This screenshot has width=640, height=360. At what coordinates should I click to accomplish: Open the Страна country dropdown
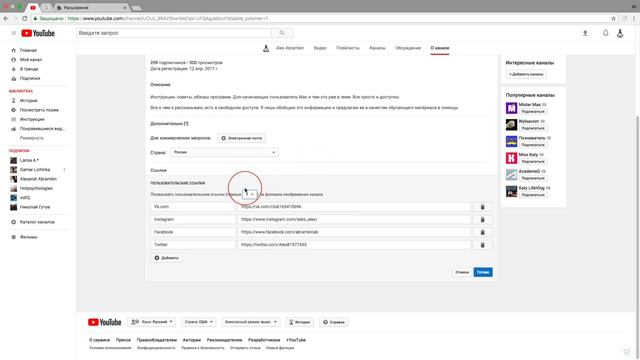(x=224, y=152)
